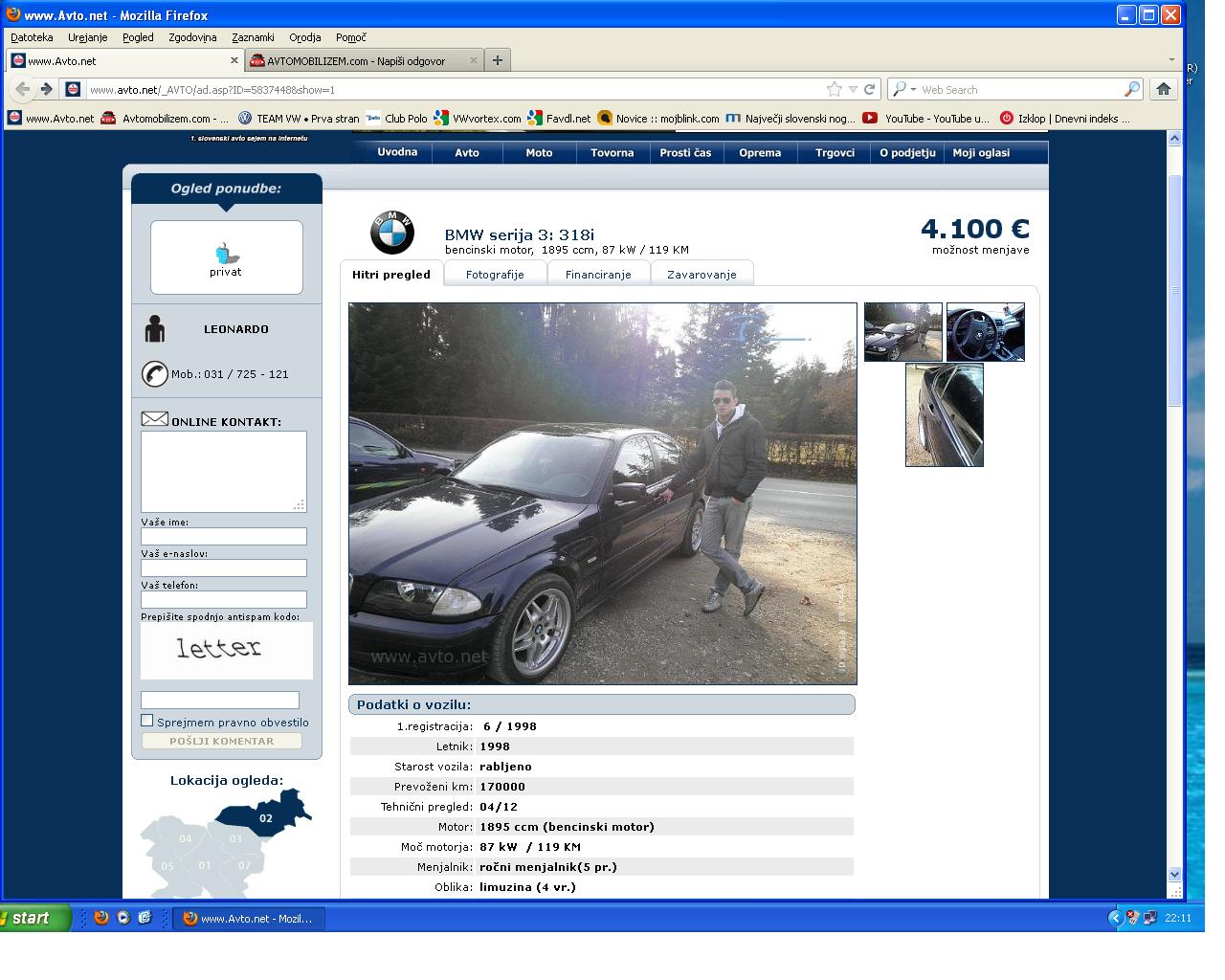Open the Orodja menu
Viewport: 1225px width, 980px height.
pyautogui.click(x=304, y=37)
